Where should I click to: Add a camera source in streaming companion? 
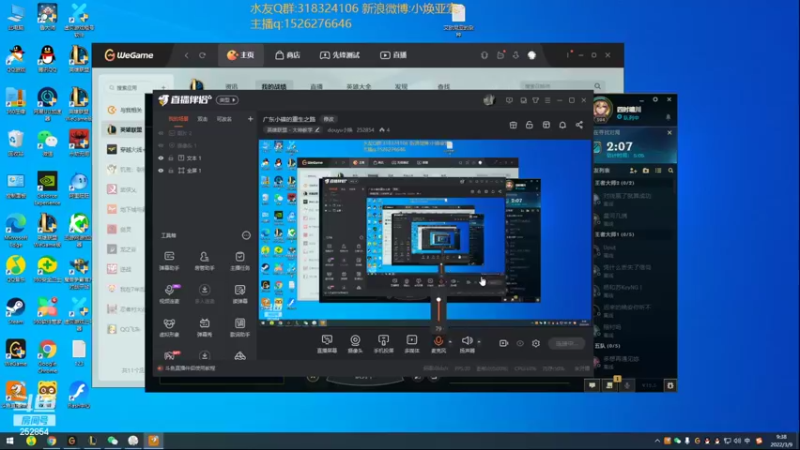coord(355,340)
